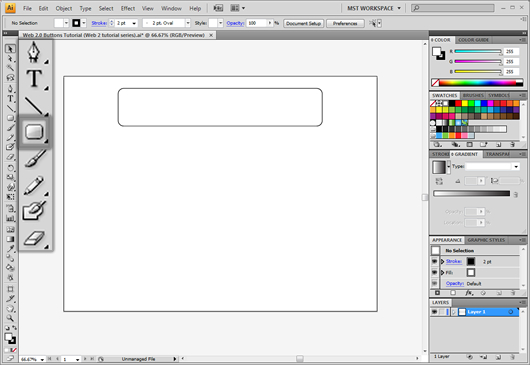Click the Add New Effect fx icon
The height and width of the screenshot is (365, 530).
click(469, 293)
